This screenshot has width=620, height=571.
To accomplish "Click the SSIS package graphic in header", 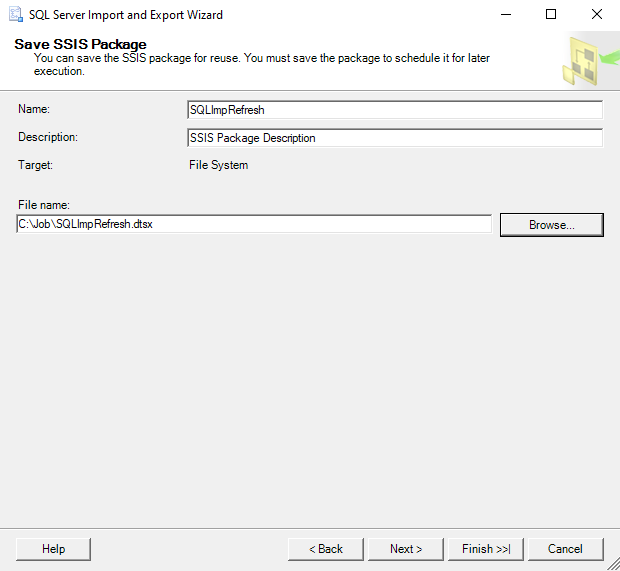I will coord(590,61).
